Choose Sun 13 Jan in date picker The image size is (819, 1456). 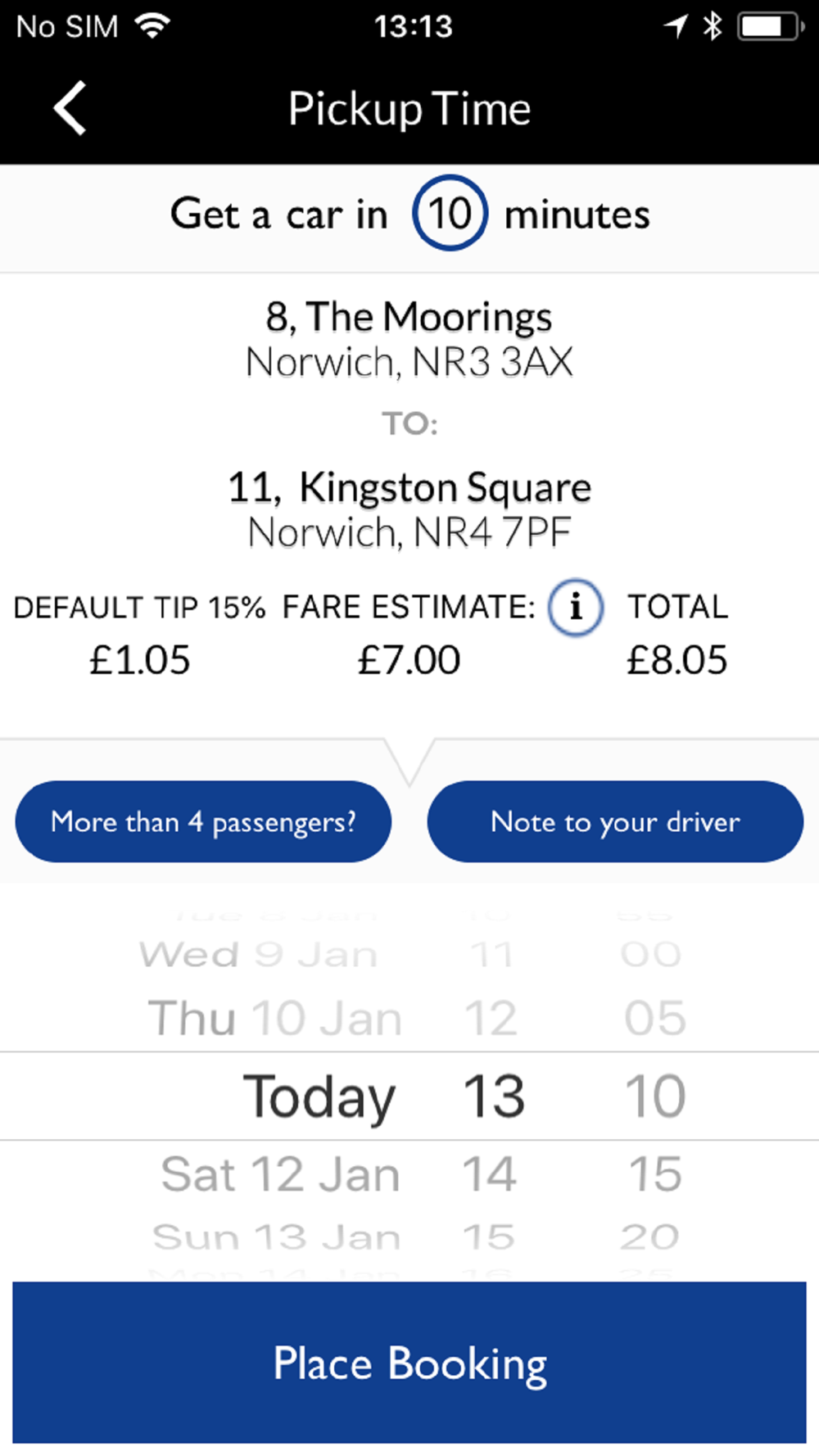click(277, 1237)
